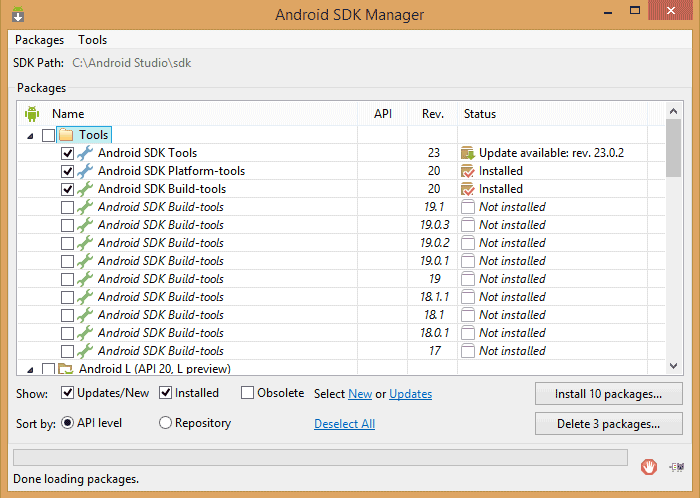Toggle the Updates/New filter checkbox

click(x=67, y=393)
